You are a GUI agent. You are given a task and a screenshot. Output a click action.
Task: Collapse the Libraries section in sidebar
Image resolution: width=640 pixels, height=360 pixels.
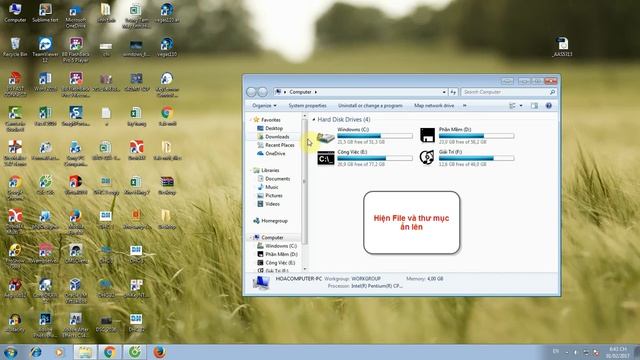tap(251, 170)
